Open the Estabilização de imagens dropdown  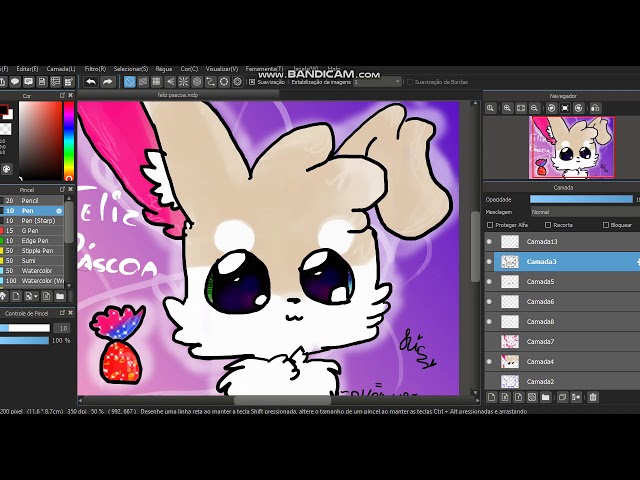(x=378, y=82)
